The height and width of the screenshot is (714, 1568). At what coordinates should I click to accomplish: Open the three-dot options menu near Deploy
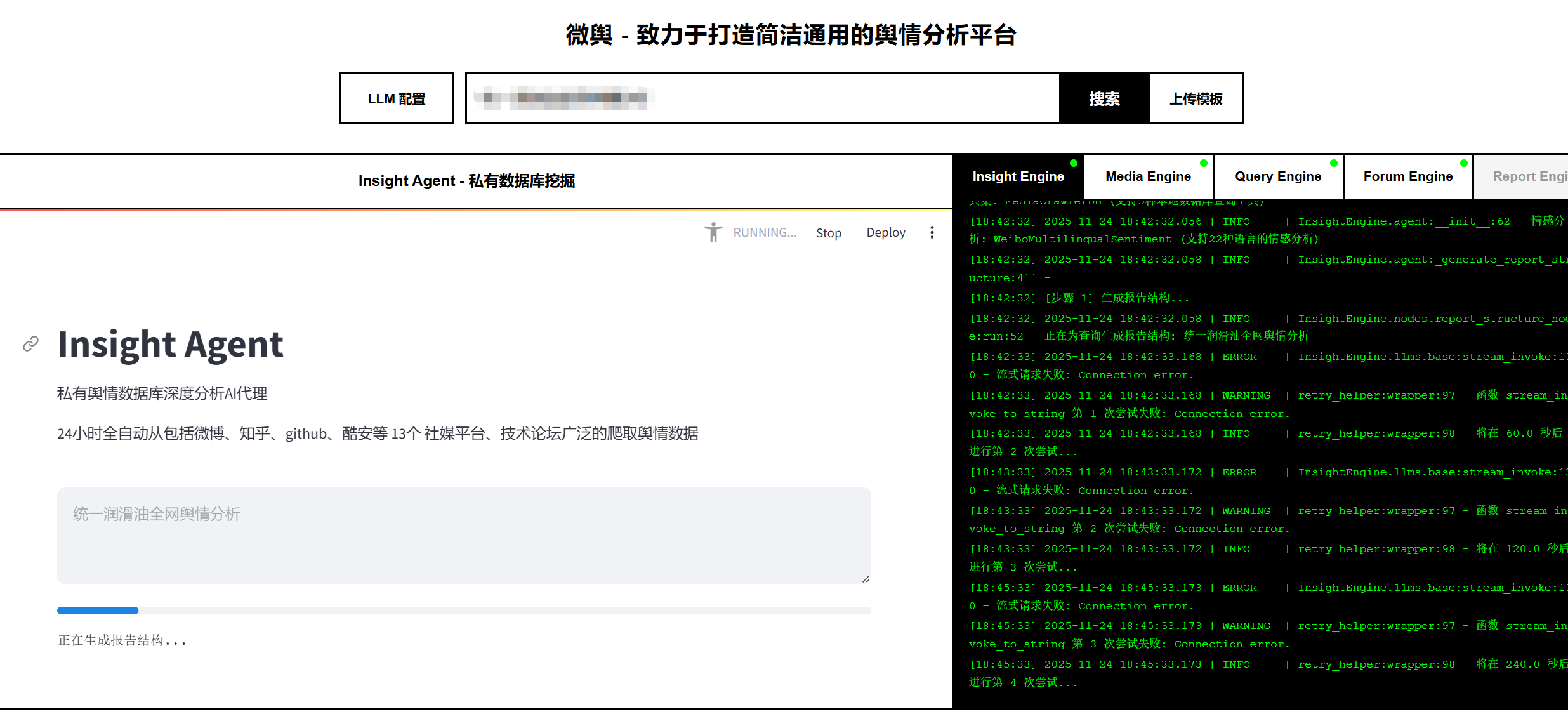point(932,232)
